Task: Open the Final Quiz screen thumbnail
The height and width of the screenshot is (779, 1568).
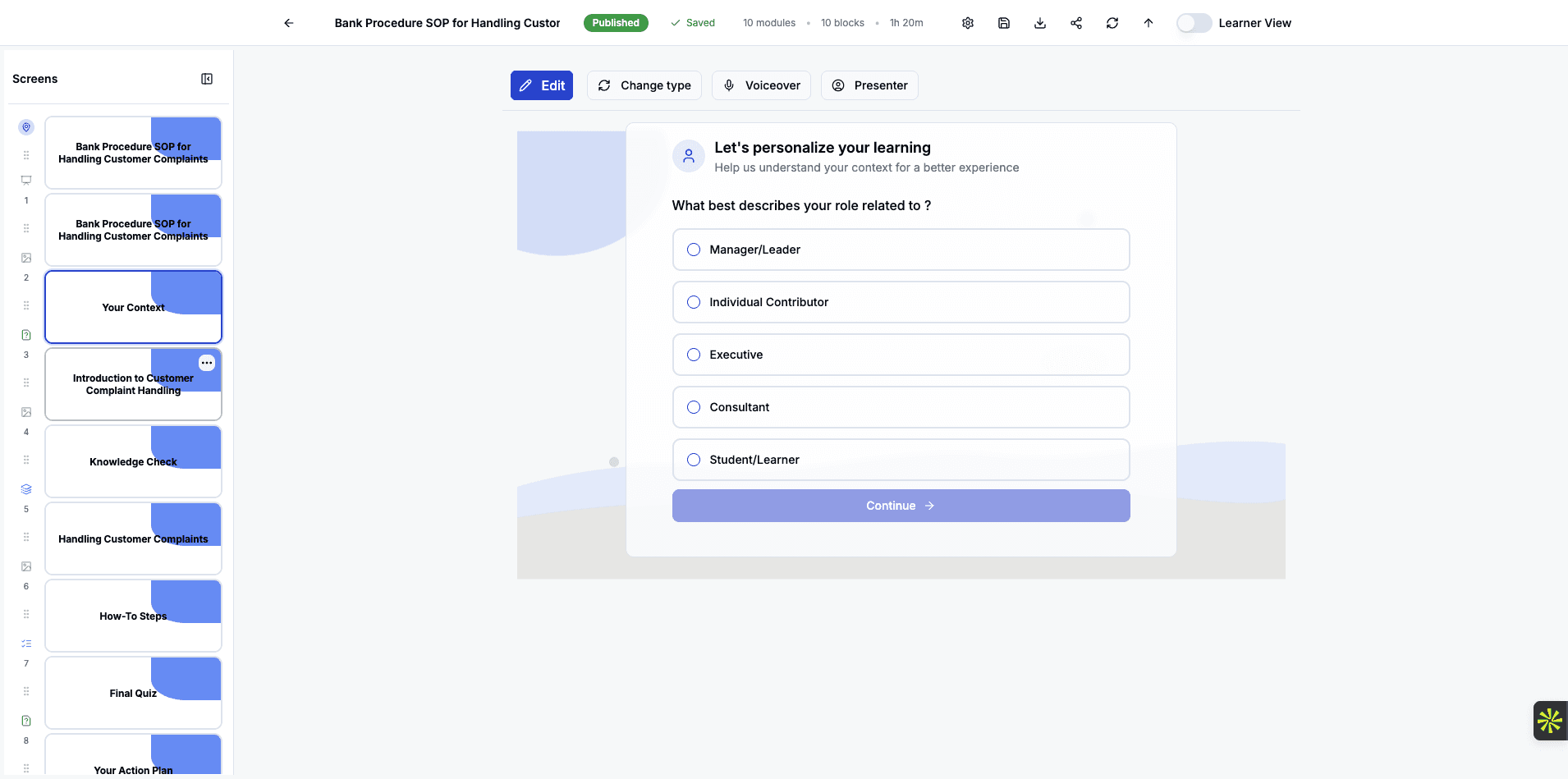Action: 132,693
